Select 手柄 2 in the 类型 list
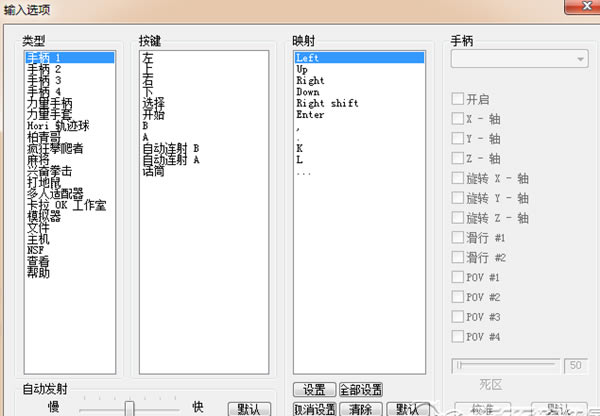Screen dimensions: 600x416 pyautogui.click(x=45, y=69)
